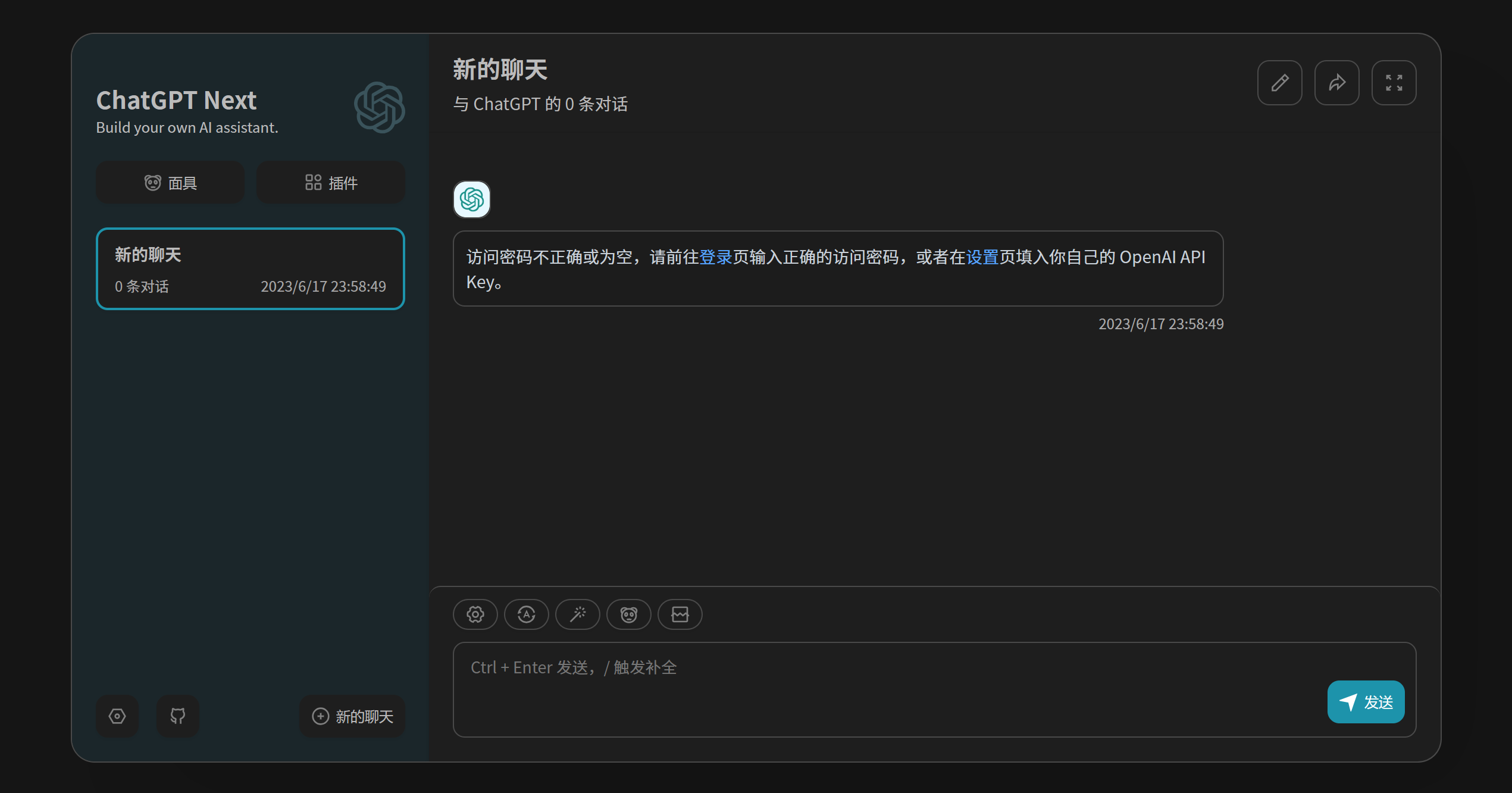The height and width of the screenshot is (793, 1512).
Task: Open prompt suggestions magic wand icon
Action: [577, 614]
